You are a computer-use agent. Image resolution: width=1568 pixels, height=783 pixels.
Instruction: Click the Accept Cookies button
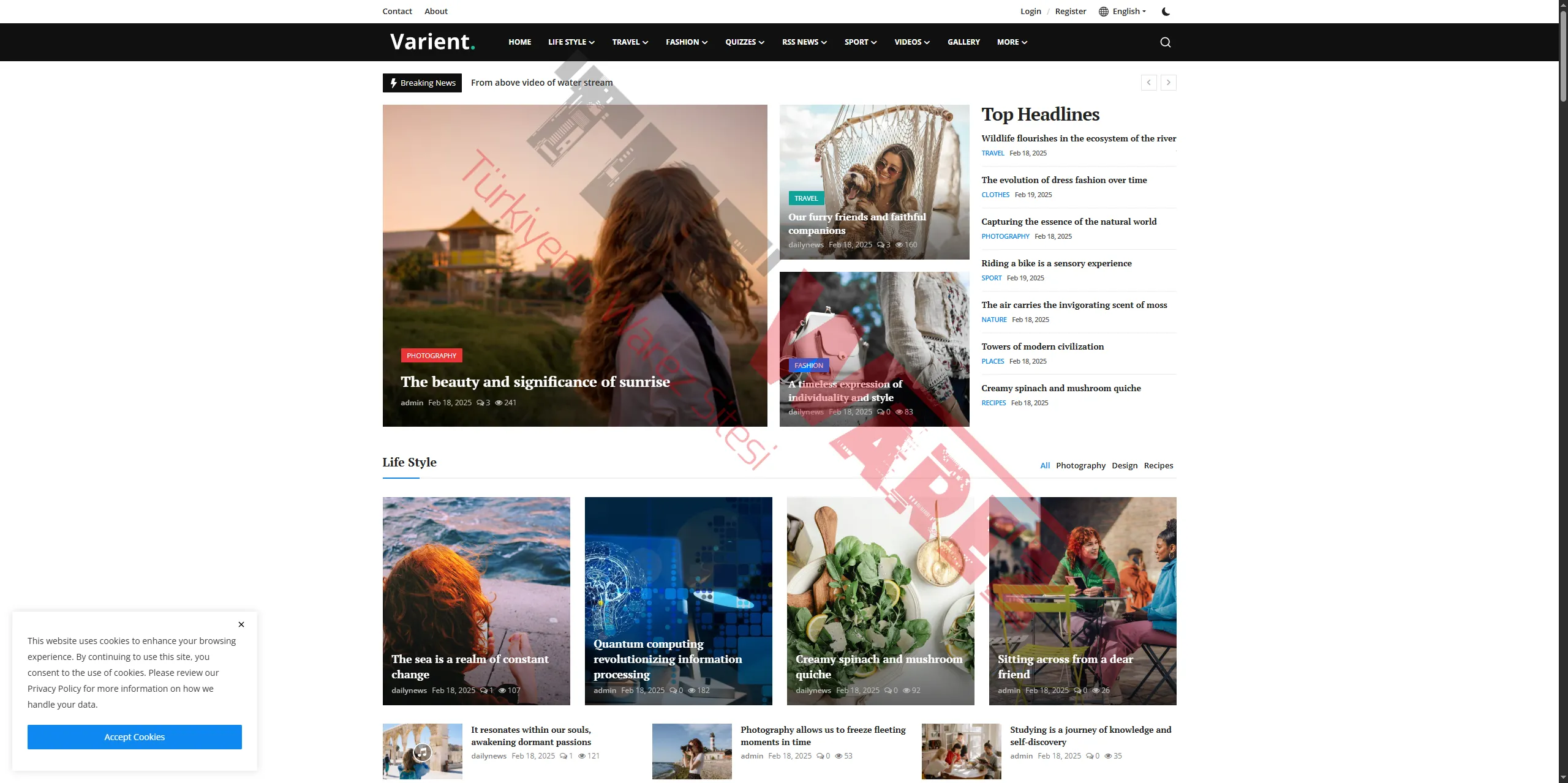click(134, 736)
